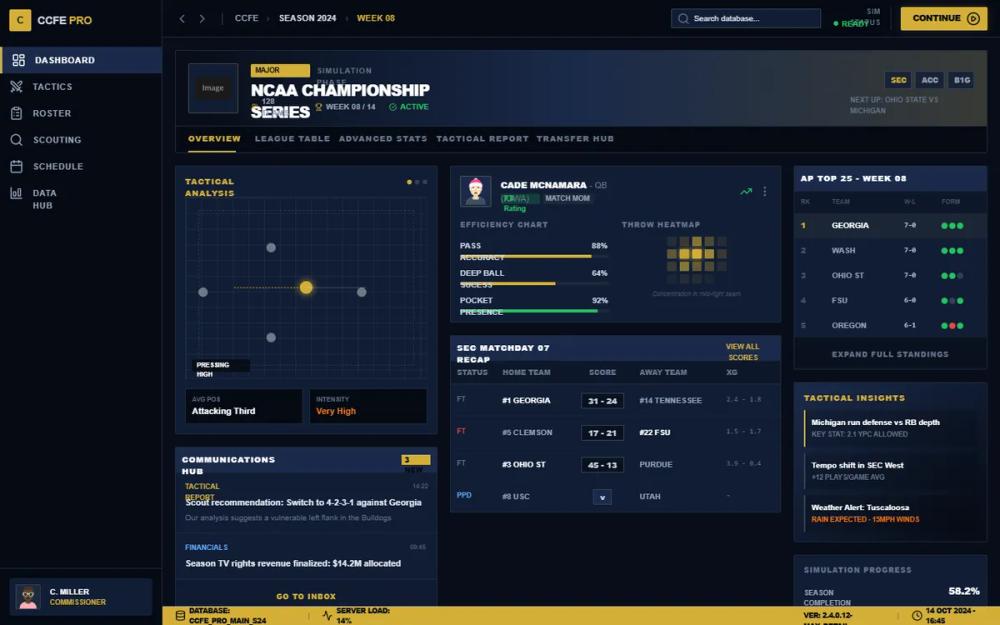The height and width of the screenshot is (625, 1000).
Task: Navigate back using the left chevron arrow
Action: [182, 18]
